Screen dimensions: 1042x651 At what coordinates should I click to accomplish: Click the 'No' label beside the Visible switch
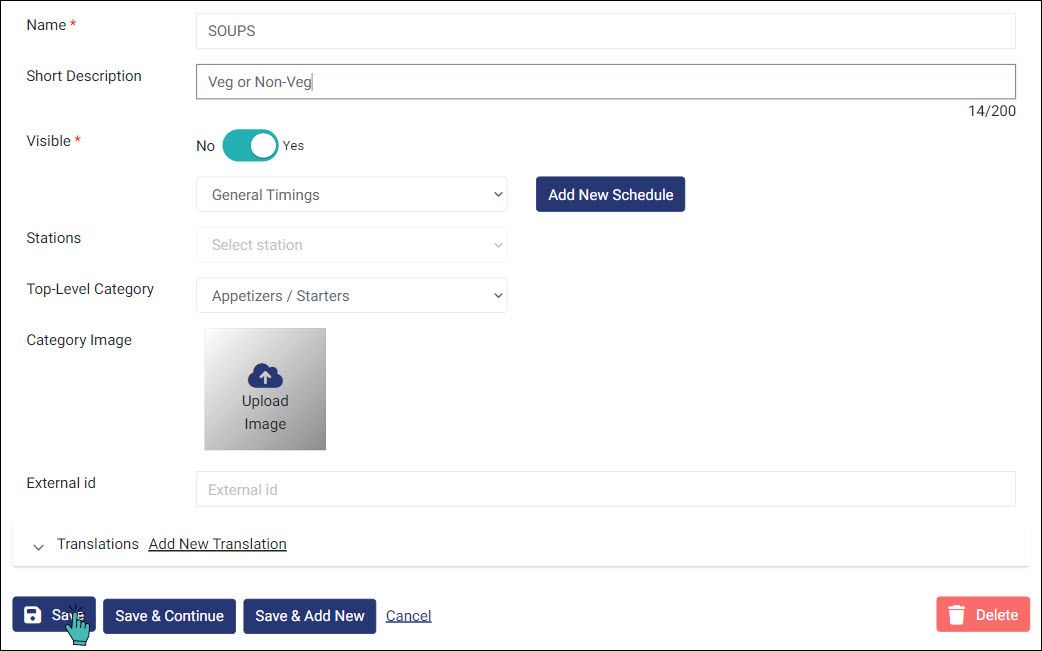[205, 146]
